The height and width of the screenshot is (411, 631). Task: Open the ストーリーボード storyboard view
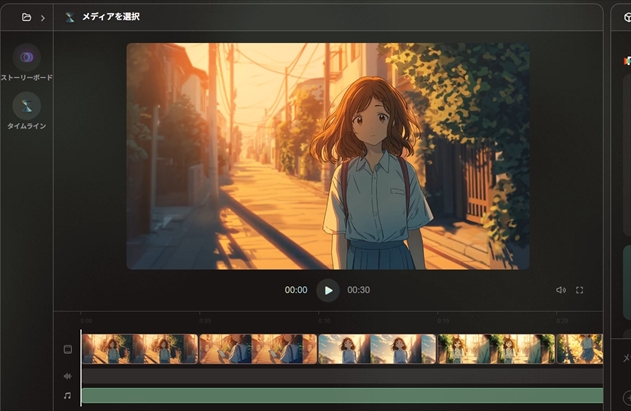tap(27, 58)
